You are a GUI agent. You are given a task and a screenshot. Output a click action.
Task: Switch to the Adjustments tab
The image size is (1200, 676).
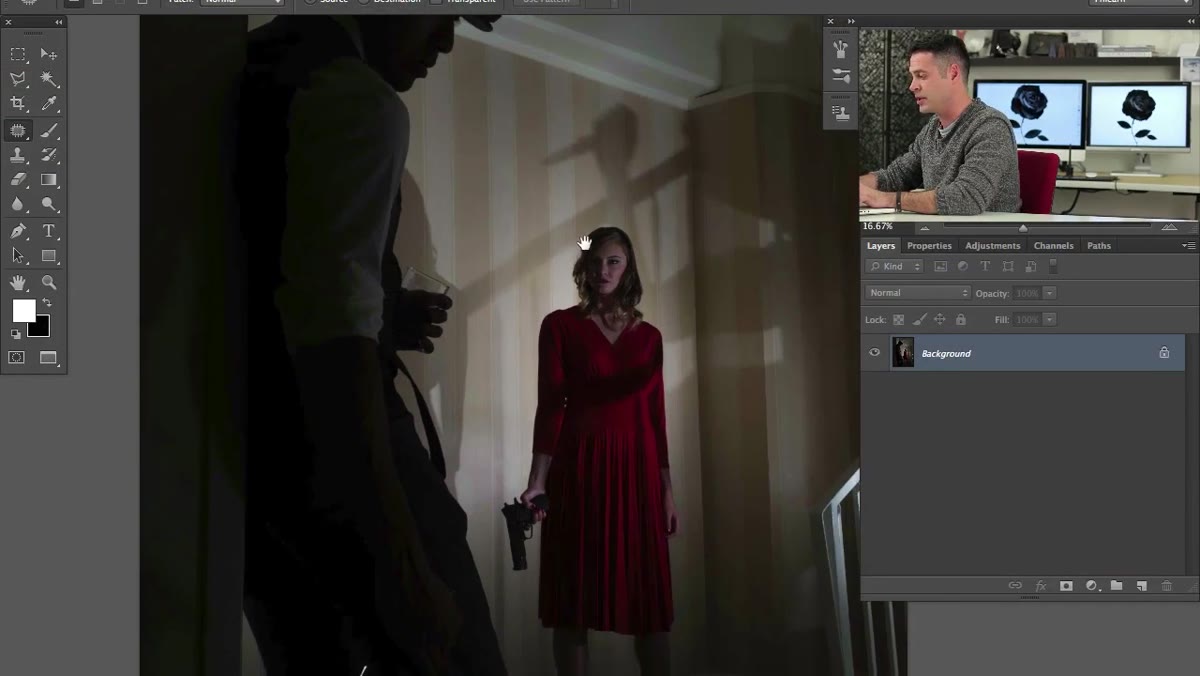[993, 245]
